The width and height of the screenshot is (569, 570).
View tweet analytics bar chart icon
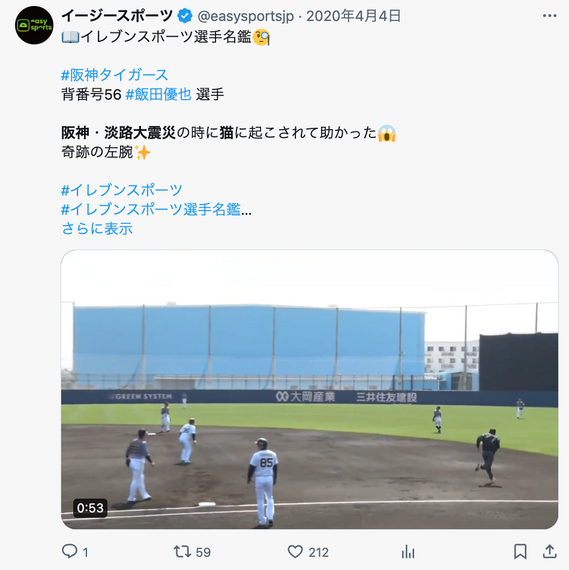(408, 551)
